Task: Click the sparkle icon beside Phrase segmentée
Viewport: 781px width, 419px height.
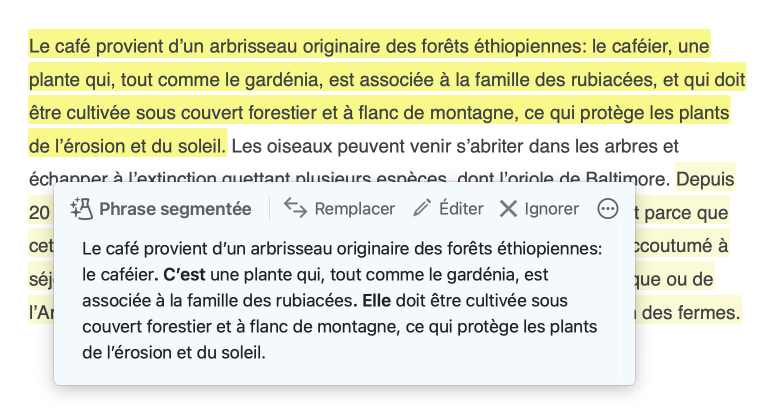Action: click(81, 209)
